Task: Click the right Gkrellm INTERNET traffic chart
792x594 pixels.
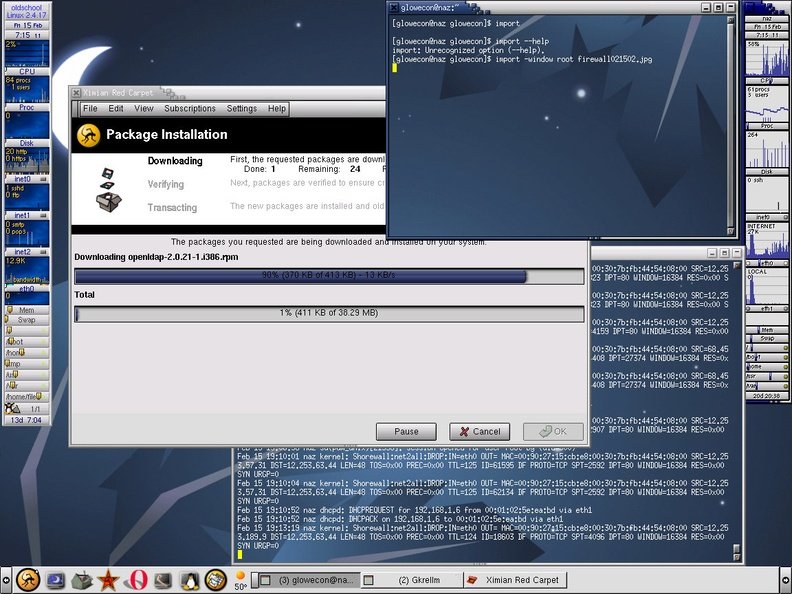Action: [767, 241]
